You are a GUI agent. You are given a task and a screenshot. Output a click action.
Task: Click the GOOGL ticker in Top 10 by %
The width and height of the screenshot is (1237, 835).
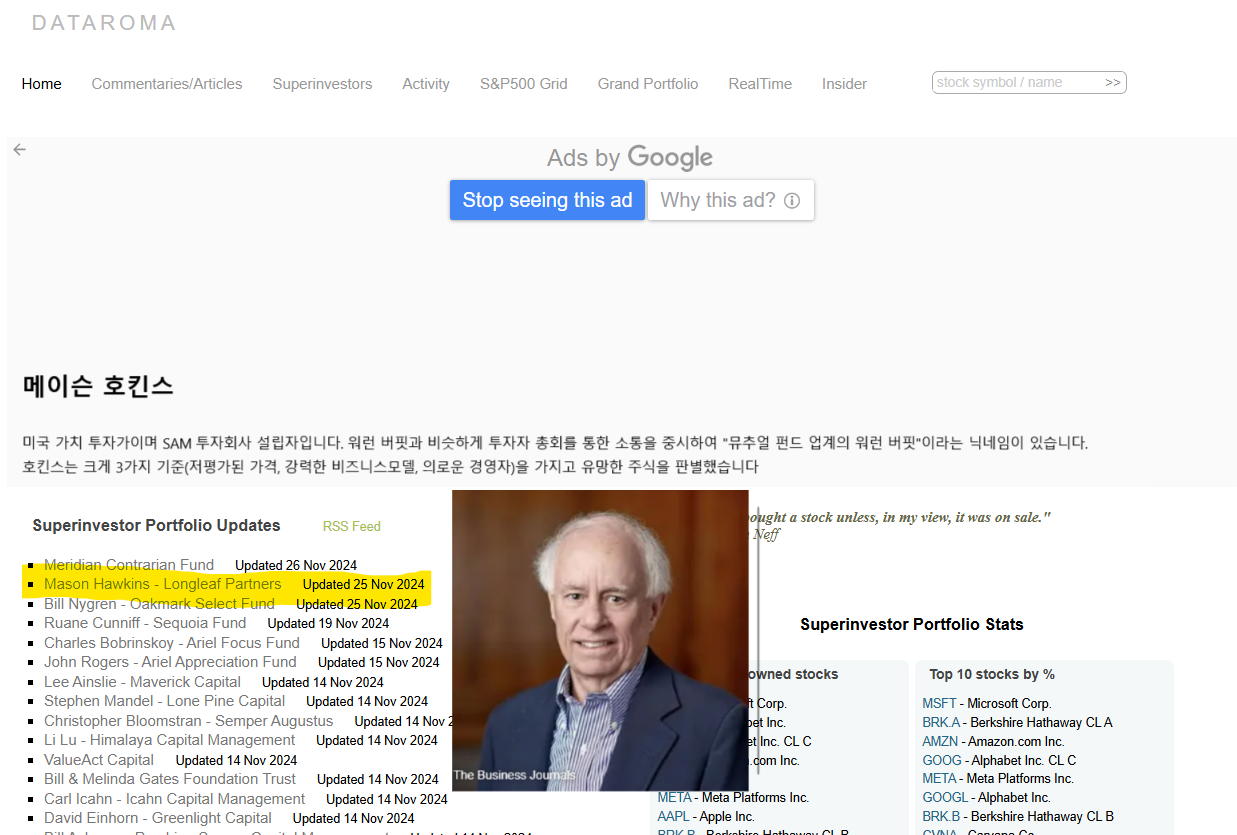point(945,798)
